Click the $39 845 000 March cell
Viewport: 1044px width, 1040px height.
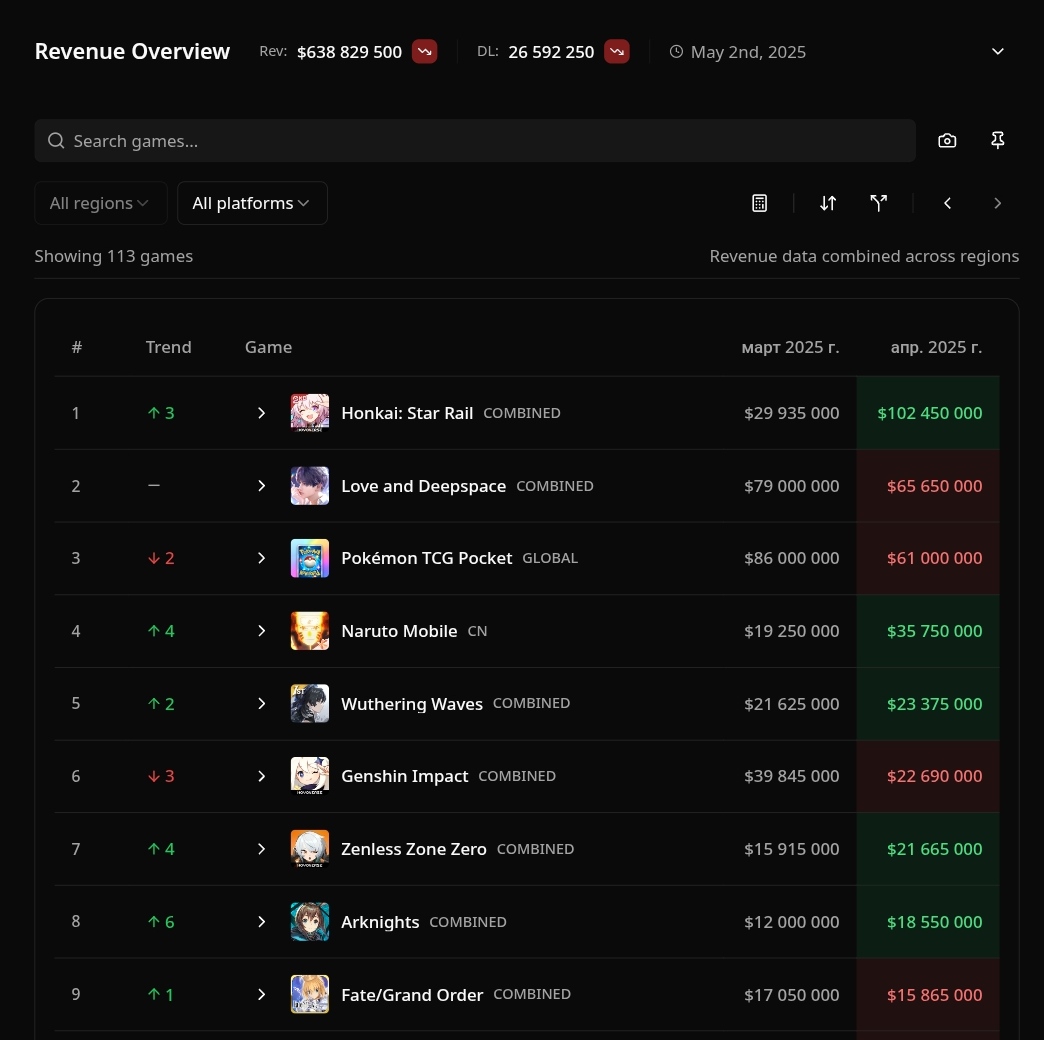point(792,776)
